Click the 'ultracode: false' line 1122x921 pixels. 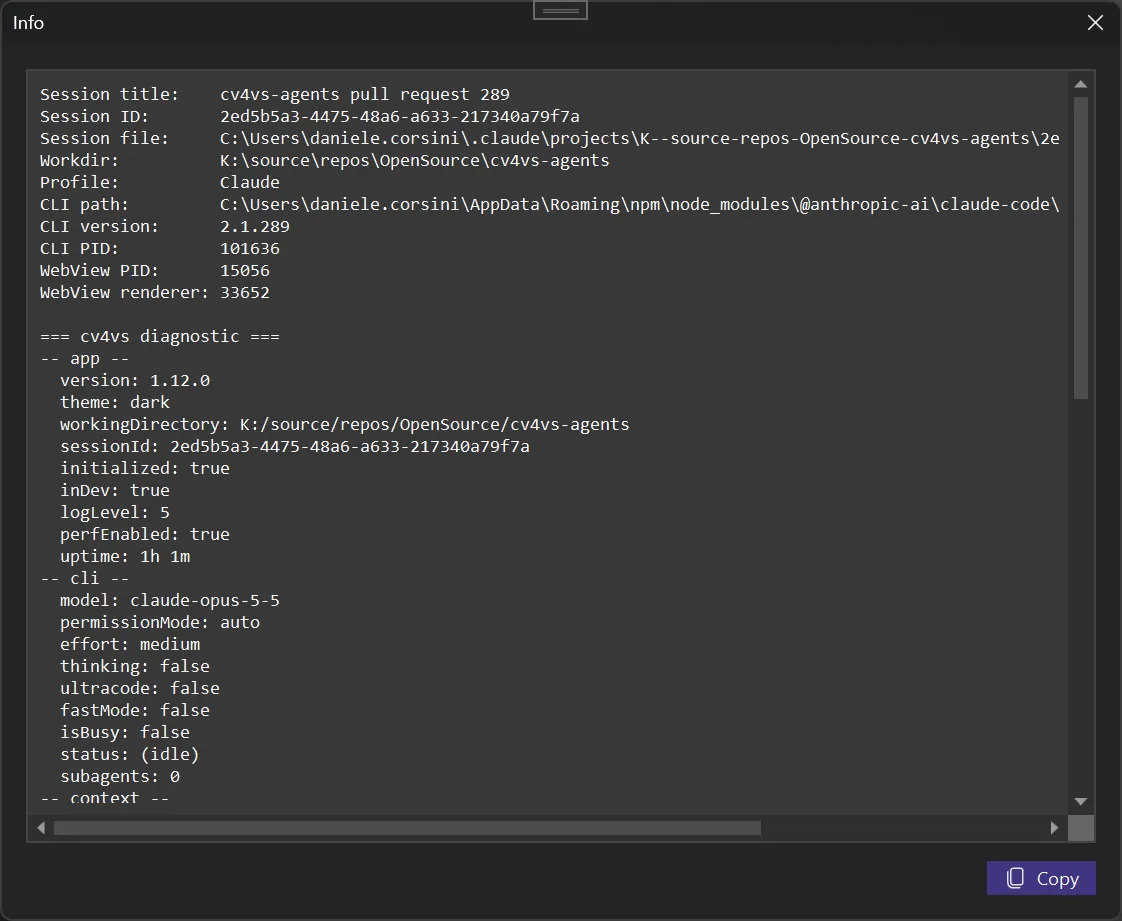click(x=140, y=688)
